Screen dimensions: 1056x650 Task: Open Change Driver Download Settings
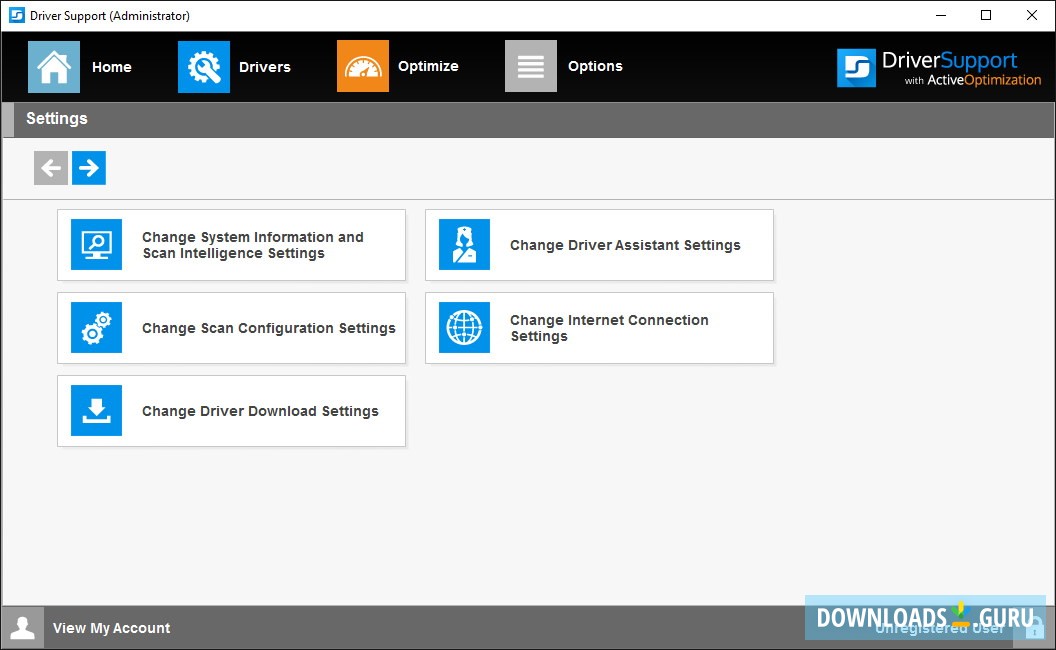click(x=232, y=411)
